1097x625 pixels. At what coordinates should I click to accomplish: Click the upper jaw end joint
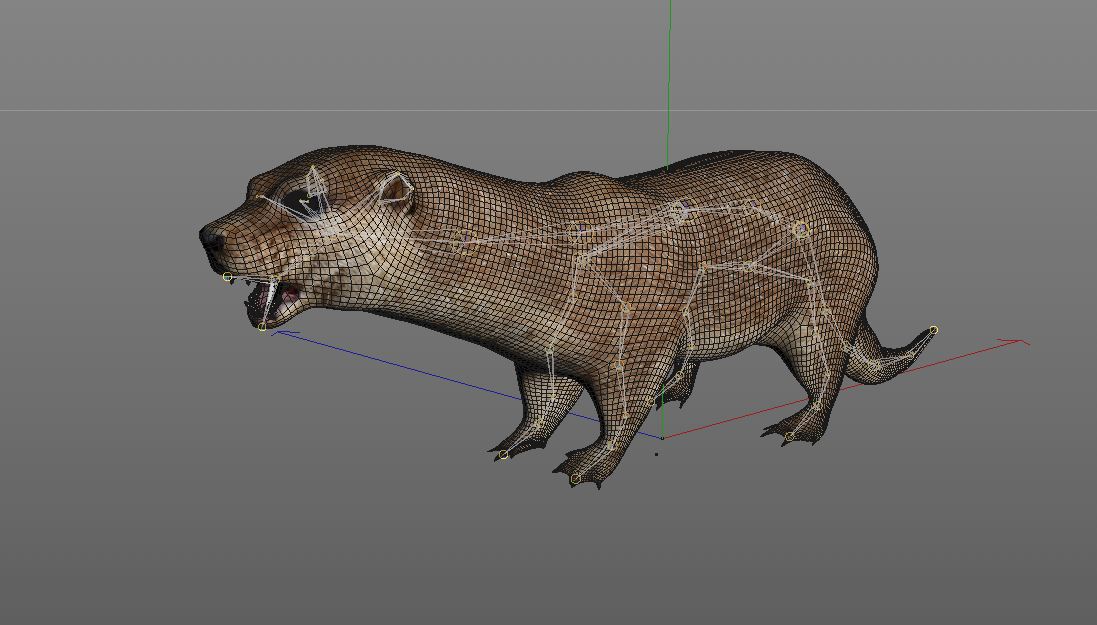coord(228,277)
